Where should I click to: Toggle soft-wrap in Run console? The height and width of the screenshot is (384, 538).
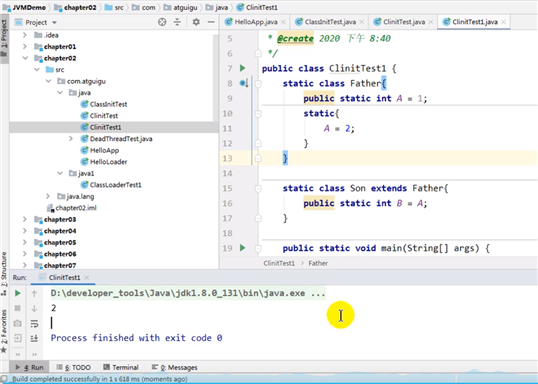pos(34,323)
